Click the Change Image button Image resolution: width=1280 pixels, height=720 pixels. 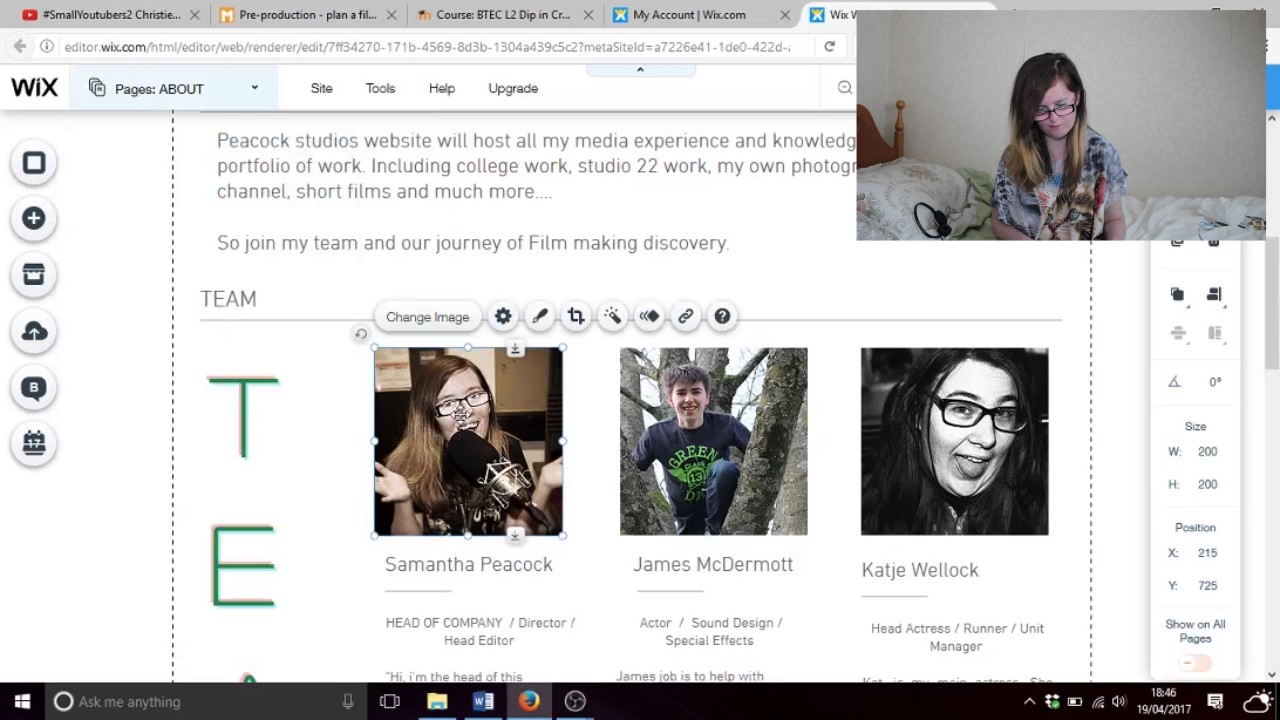(427, 317)
